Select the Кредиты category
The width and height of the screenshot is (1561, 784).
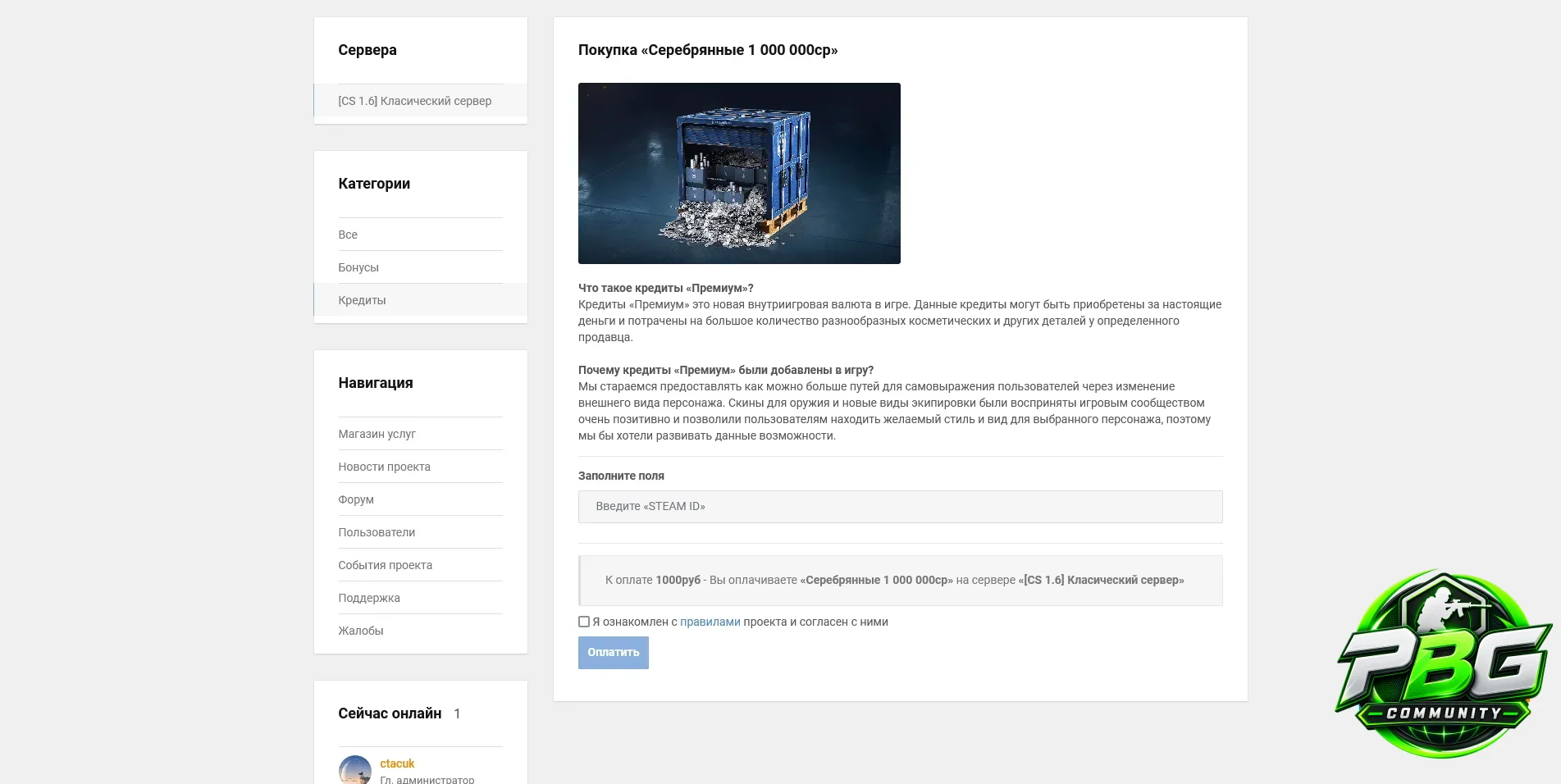pyautogui.click(x=421, y=300)
